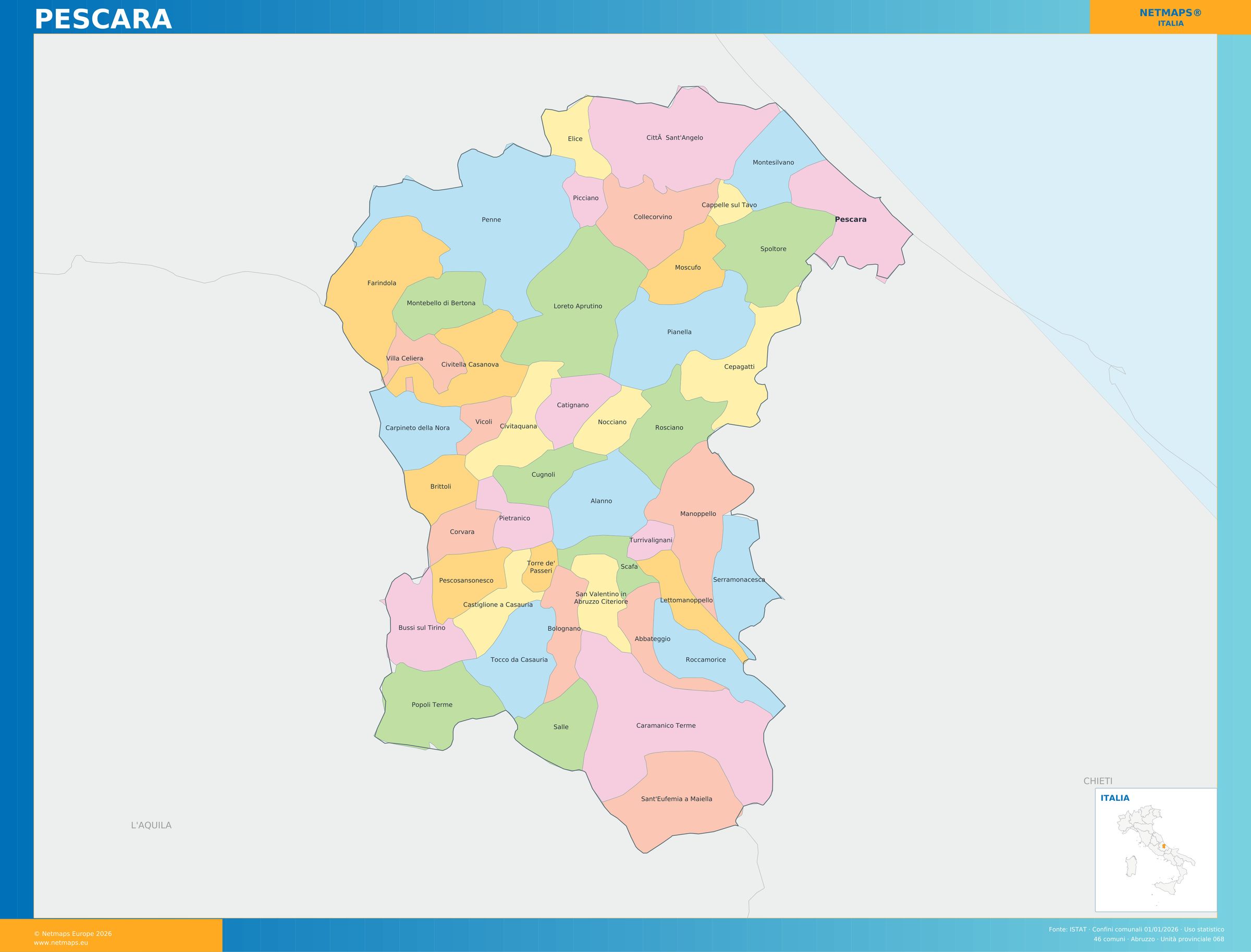Select the Caramanico Terme label
The width and height of the screenshot is (1251, 952).
tap(666, 726)
